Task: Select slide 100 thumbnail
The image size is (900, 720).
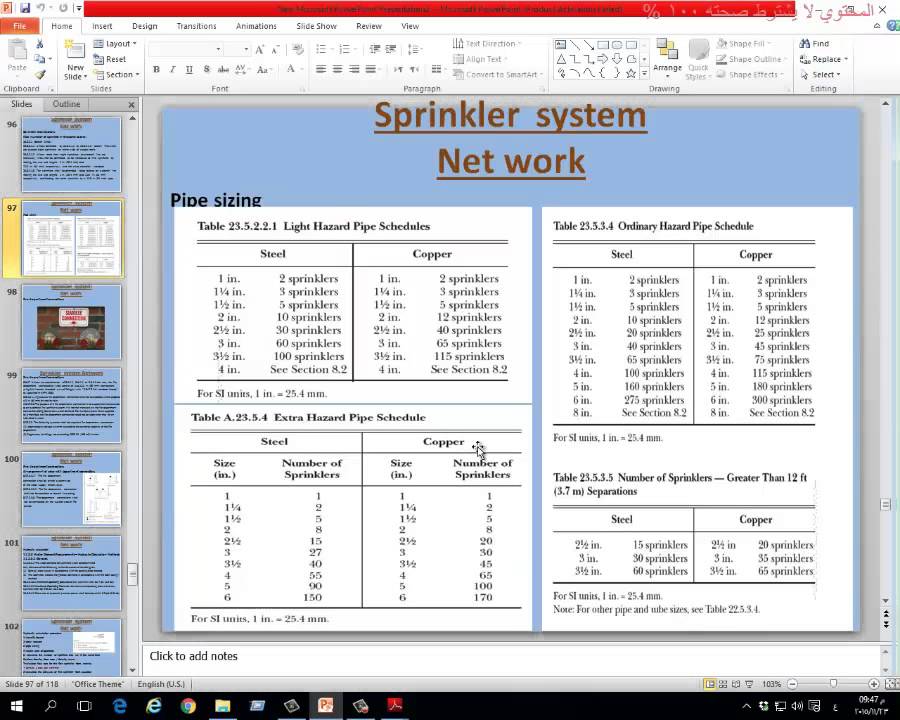Action: click(71, 489)
